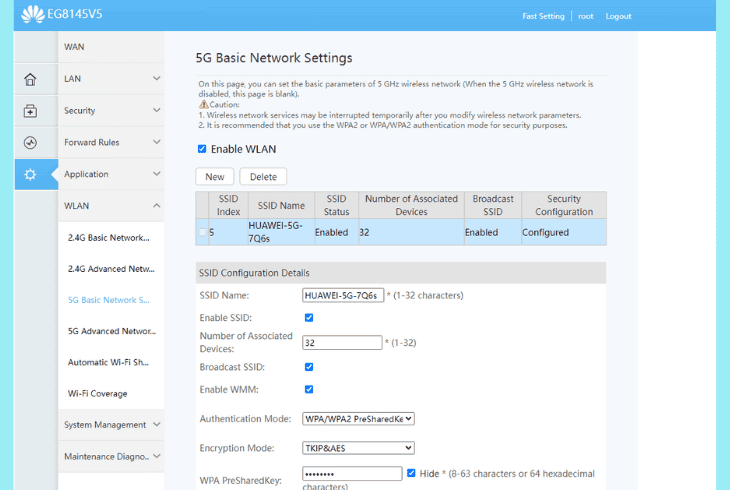This screenshot has height=490, width=730.
Task: Expand the Maintenance Diagnosis section
Action: coord(111,456)
